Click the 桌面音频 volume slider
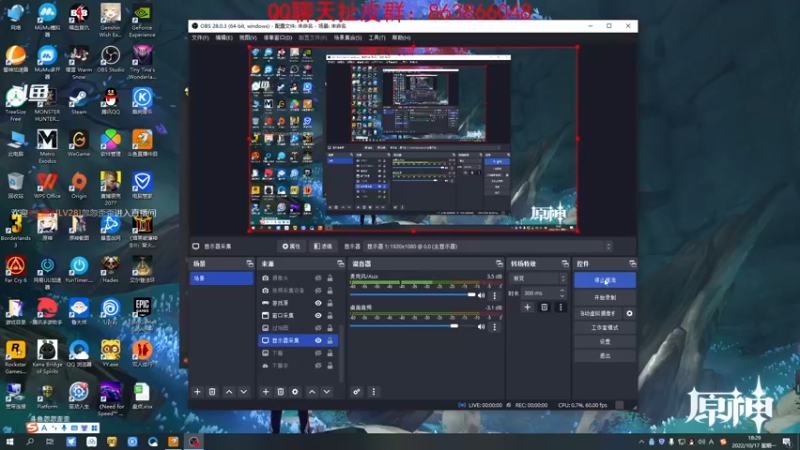Viewport: 800px width, 450px height. (x=412, y=326)
